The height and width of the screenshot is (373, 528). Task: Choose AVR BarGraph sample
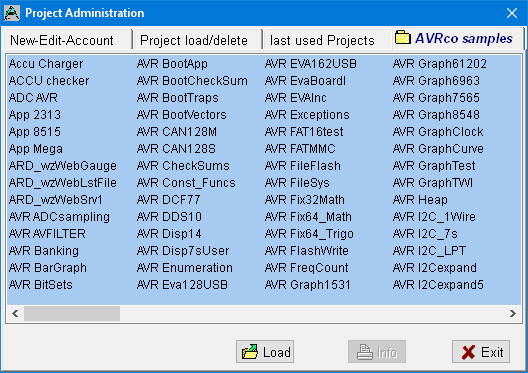pyautogui.click(x=48, y=268)
